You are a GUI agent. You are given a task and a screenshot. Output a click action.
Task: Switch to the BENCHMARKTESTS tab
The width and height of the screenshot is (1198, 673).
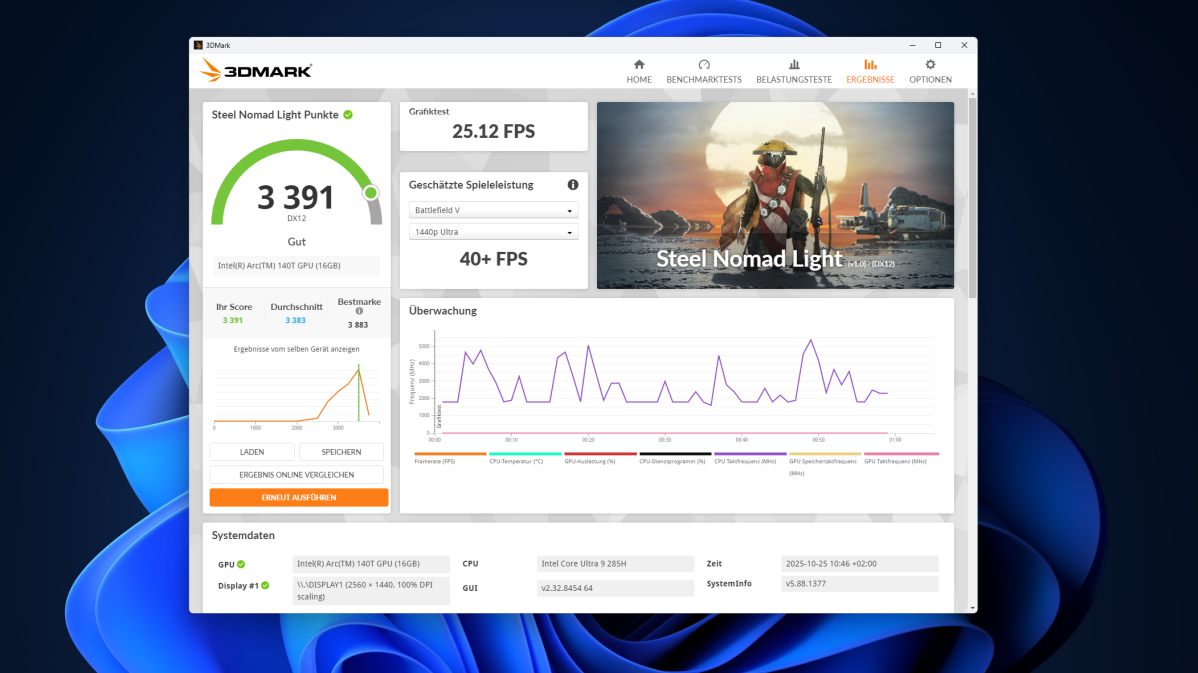tap(704, 71)
